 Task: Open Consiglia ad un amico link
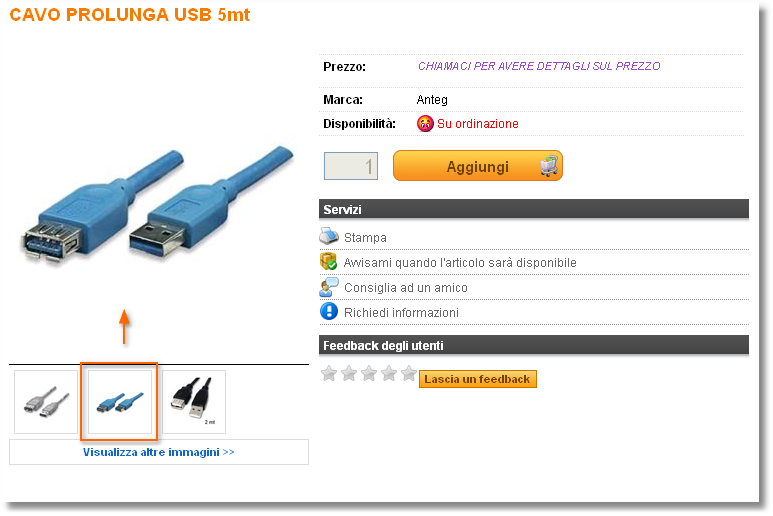tap(406, 288)
